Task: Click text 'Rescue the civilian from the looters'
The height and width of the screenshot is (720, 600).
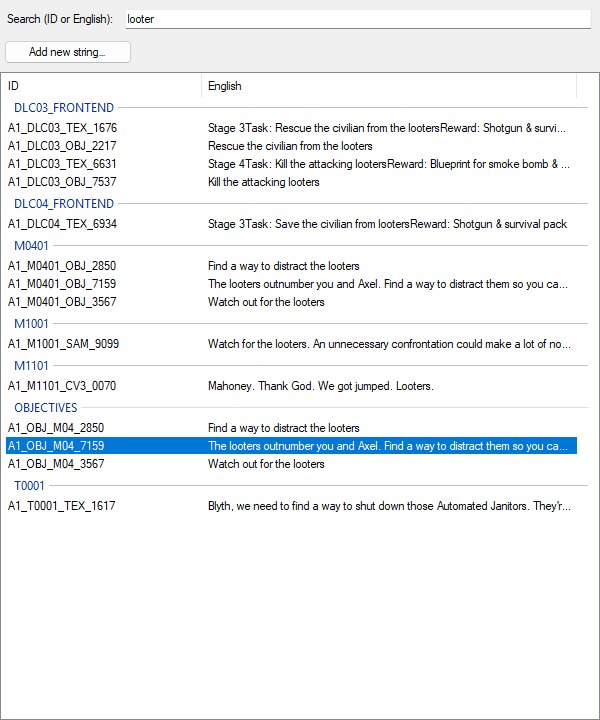Action: point(290,146)
